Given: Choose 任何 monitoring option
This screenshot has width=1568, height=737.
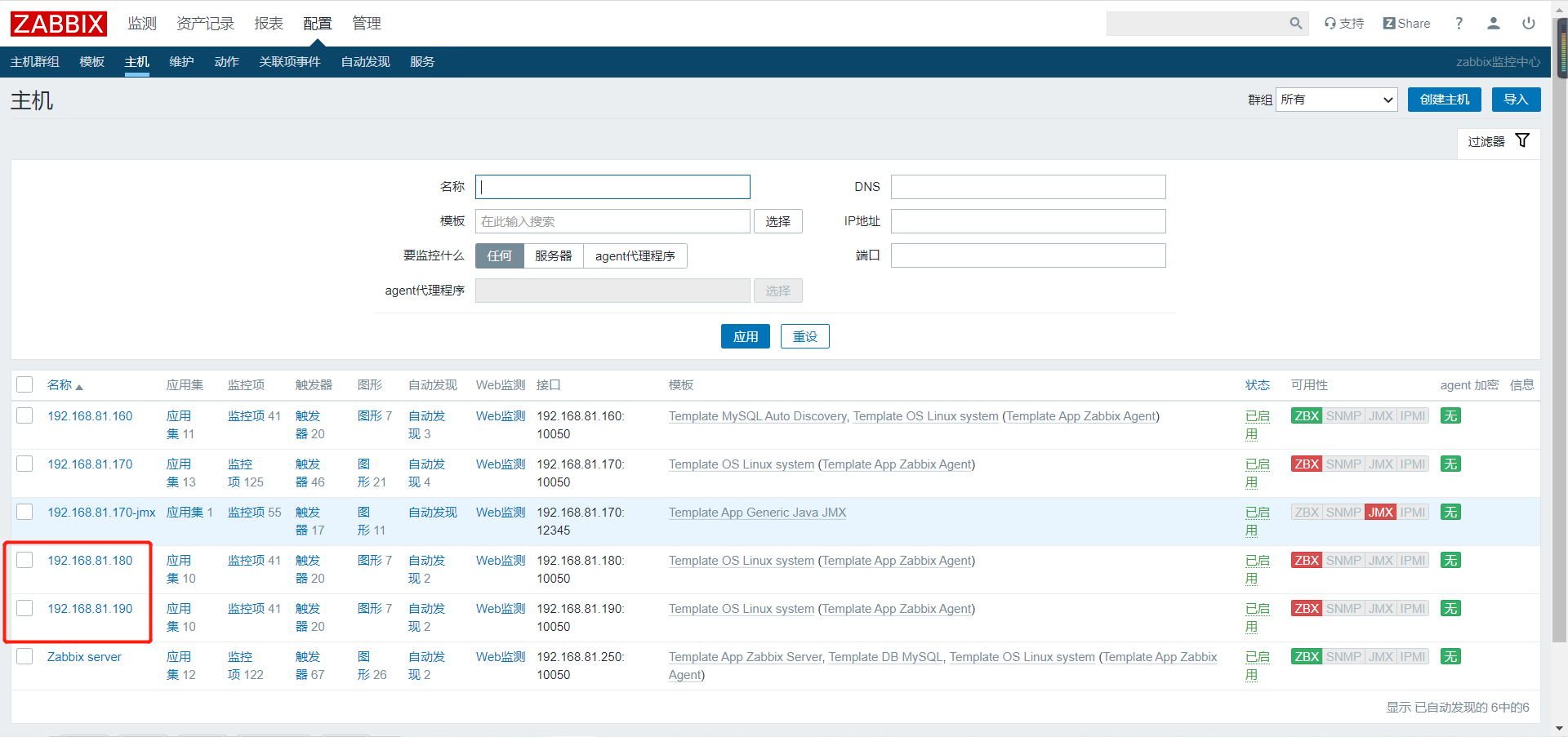Looking at the screenshot, I should coord(499,256).
